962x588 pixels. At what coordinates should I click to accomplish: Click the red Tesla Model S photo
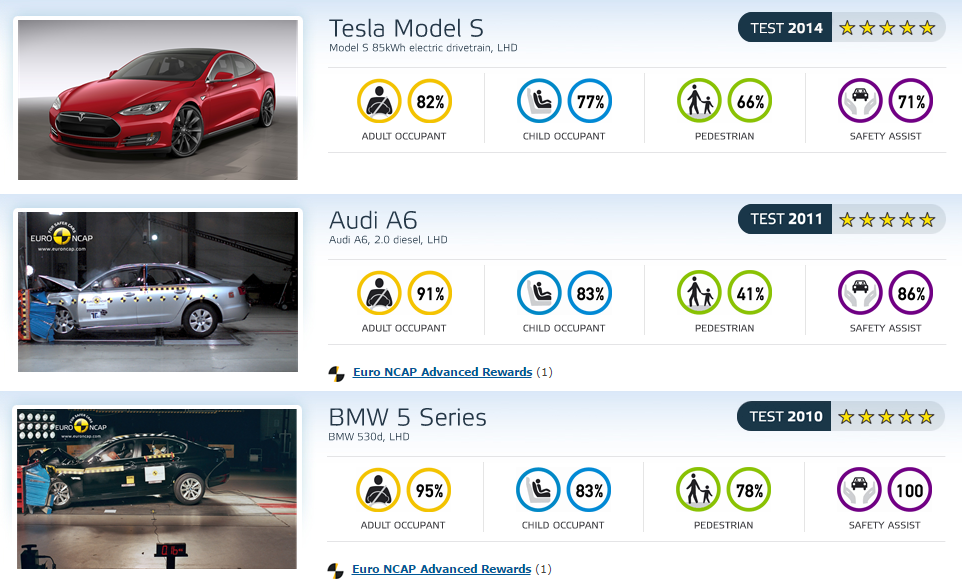coord(158,99)
